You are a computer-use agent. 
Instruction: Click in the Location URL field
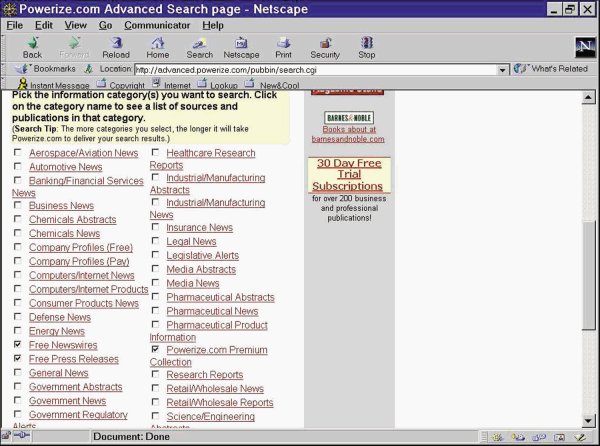click(316, 70)
